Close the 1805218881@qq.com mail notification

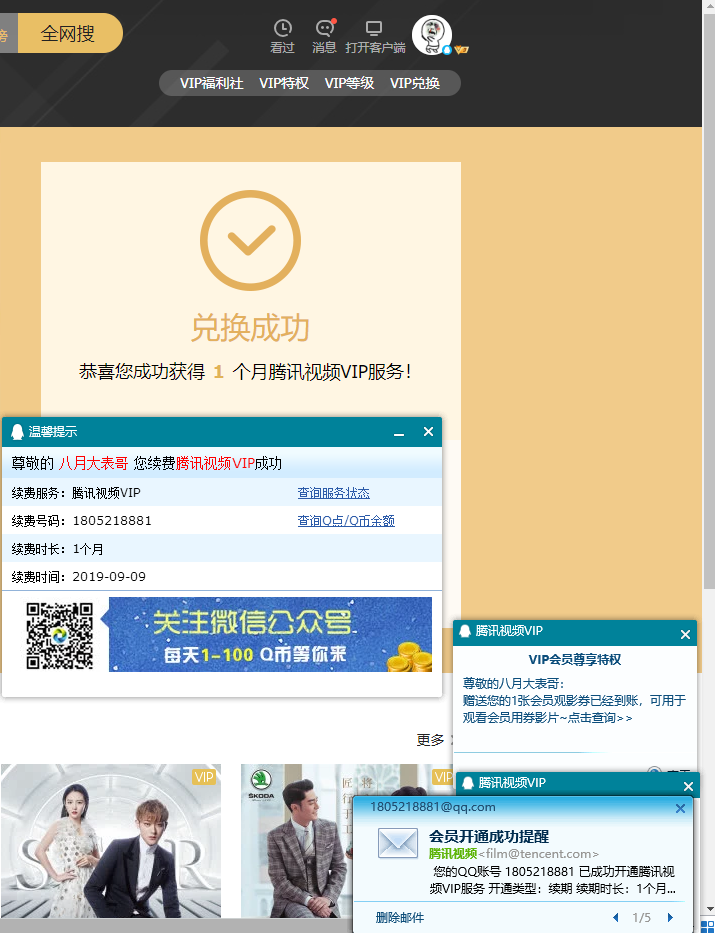[681, 808]
